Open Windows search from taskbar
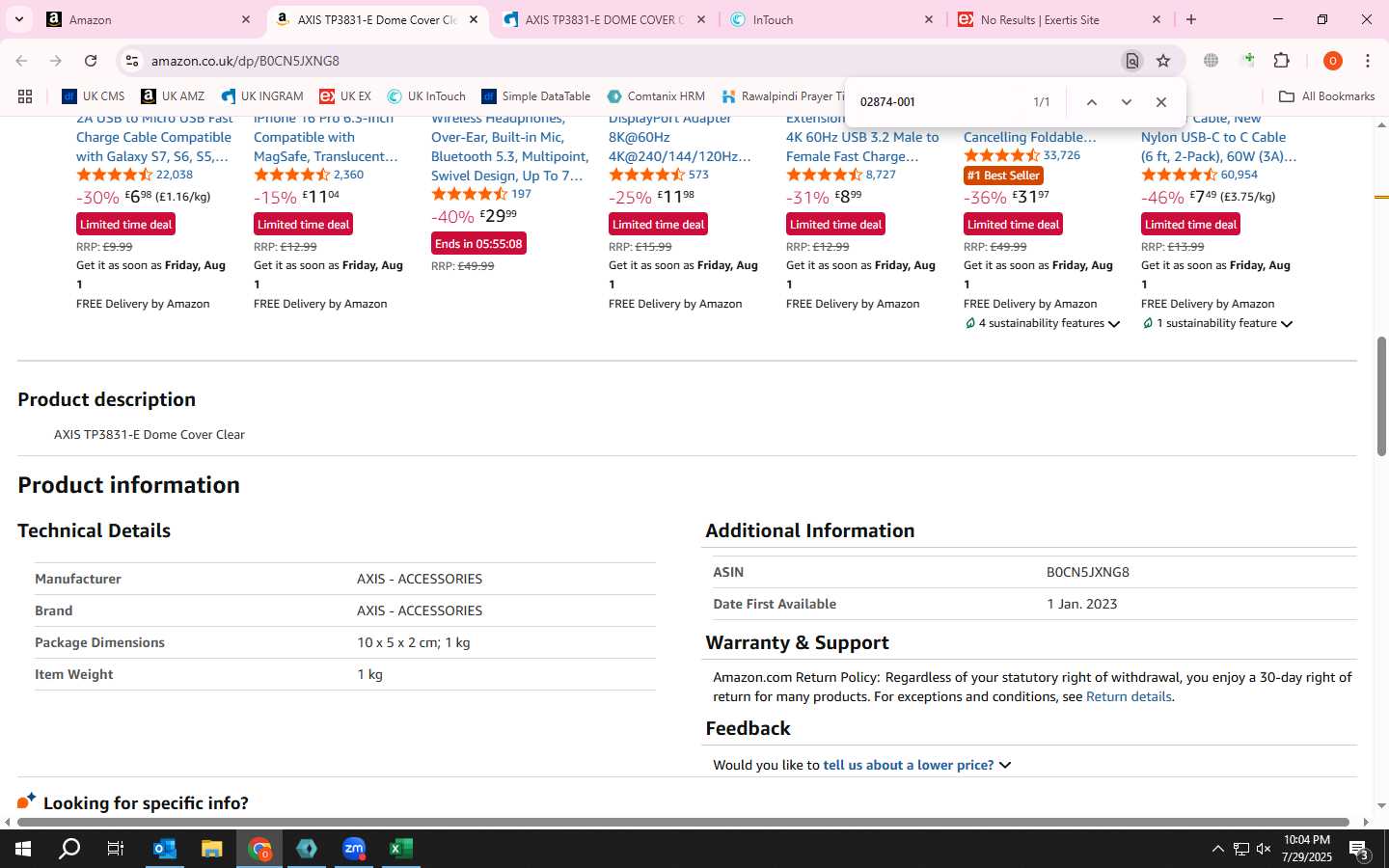This screenshot has width=1389, height=868. coord(69,849)
